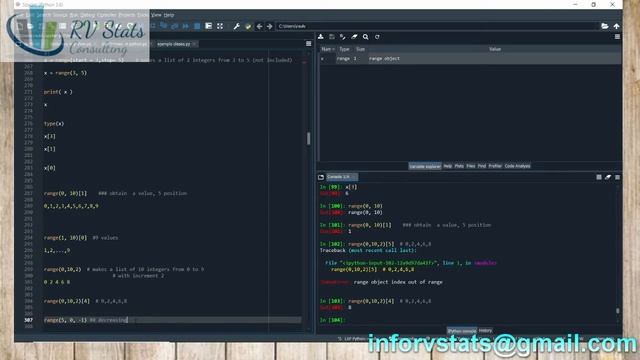Stop debugging blue square icon

197,26
